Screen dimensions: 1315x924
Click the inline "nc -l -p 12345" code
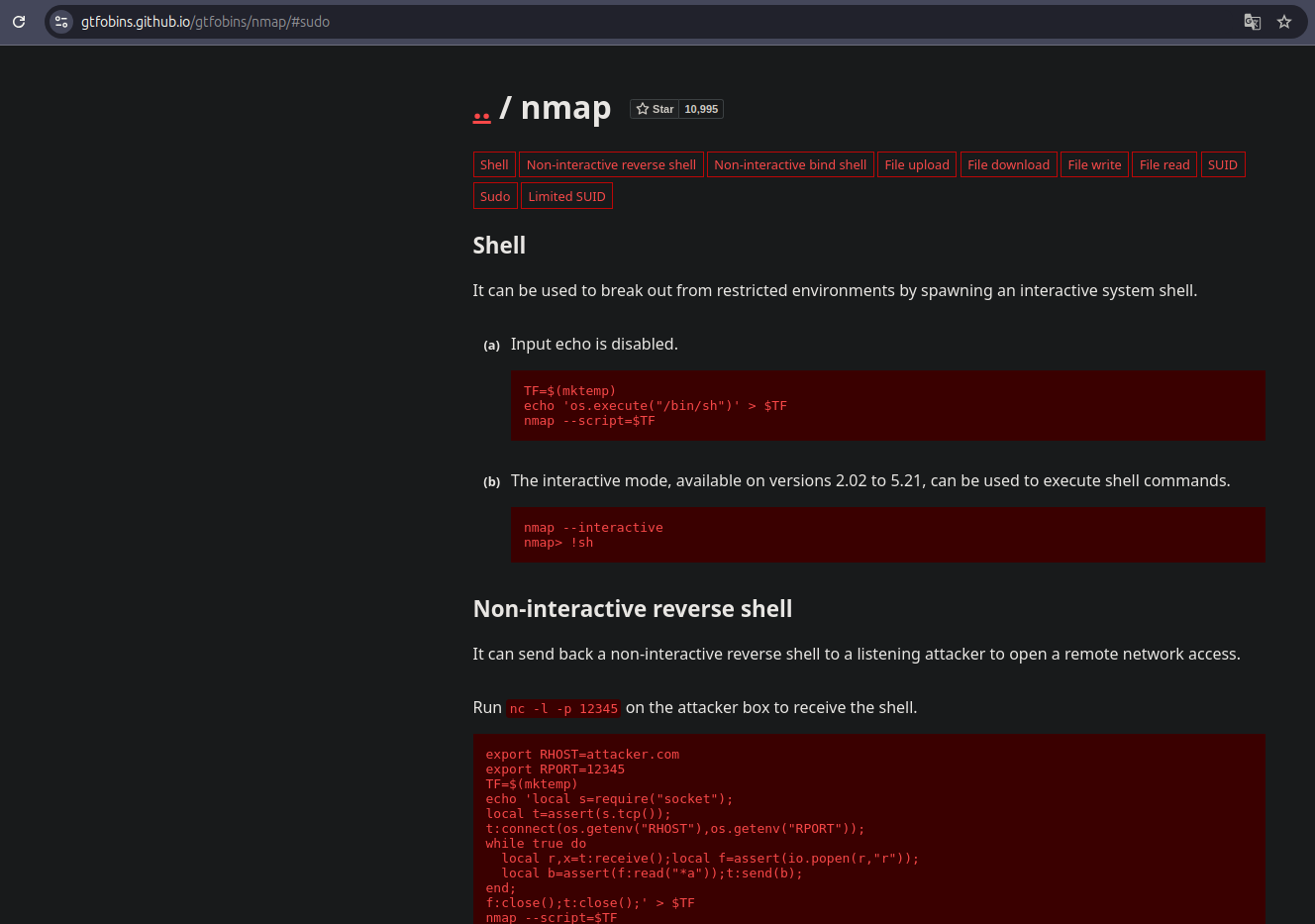[x=563, y=708]
